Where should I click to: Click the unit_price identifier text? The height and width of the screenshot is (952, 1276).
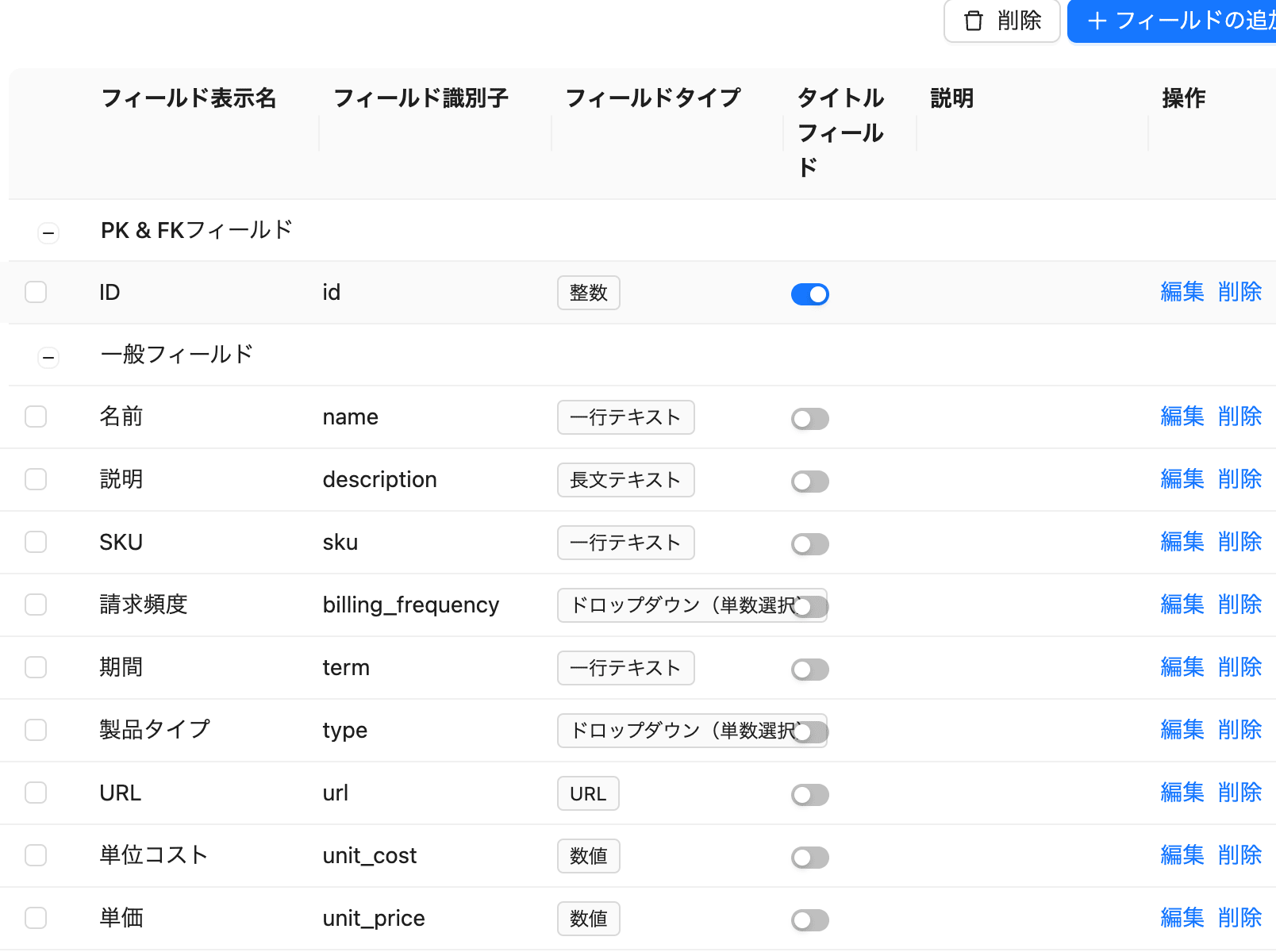374,919
